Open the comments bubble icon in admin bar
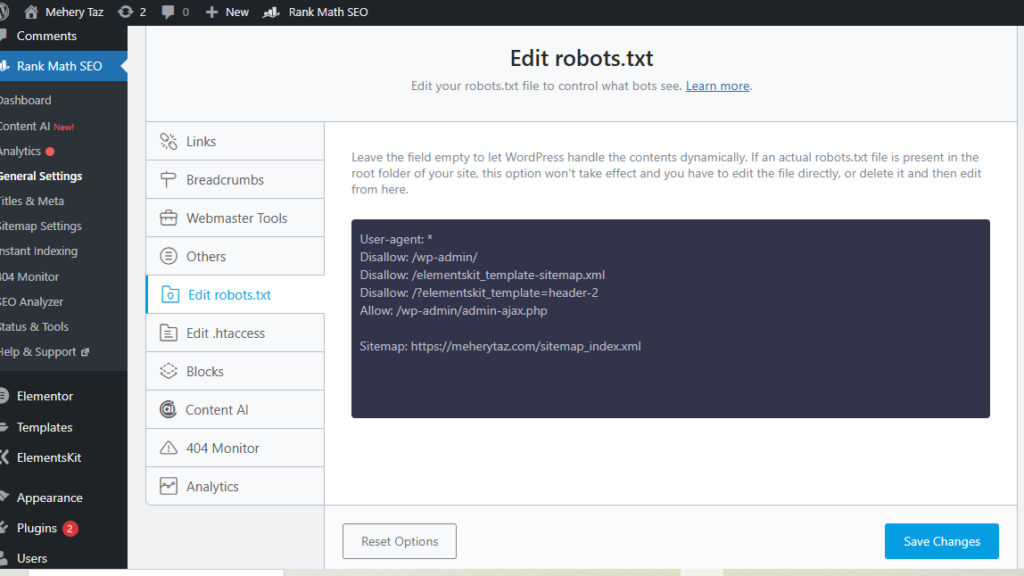Viewport: 1024px width, 576px height. (168, 12)
